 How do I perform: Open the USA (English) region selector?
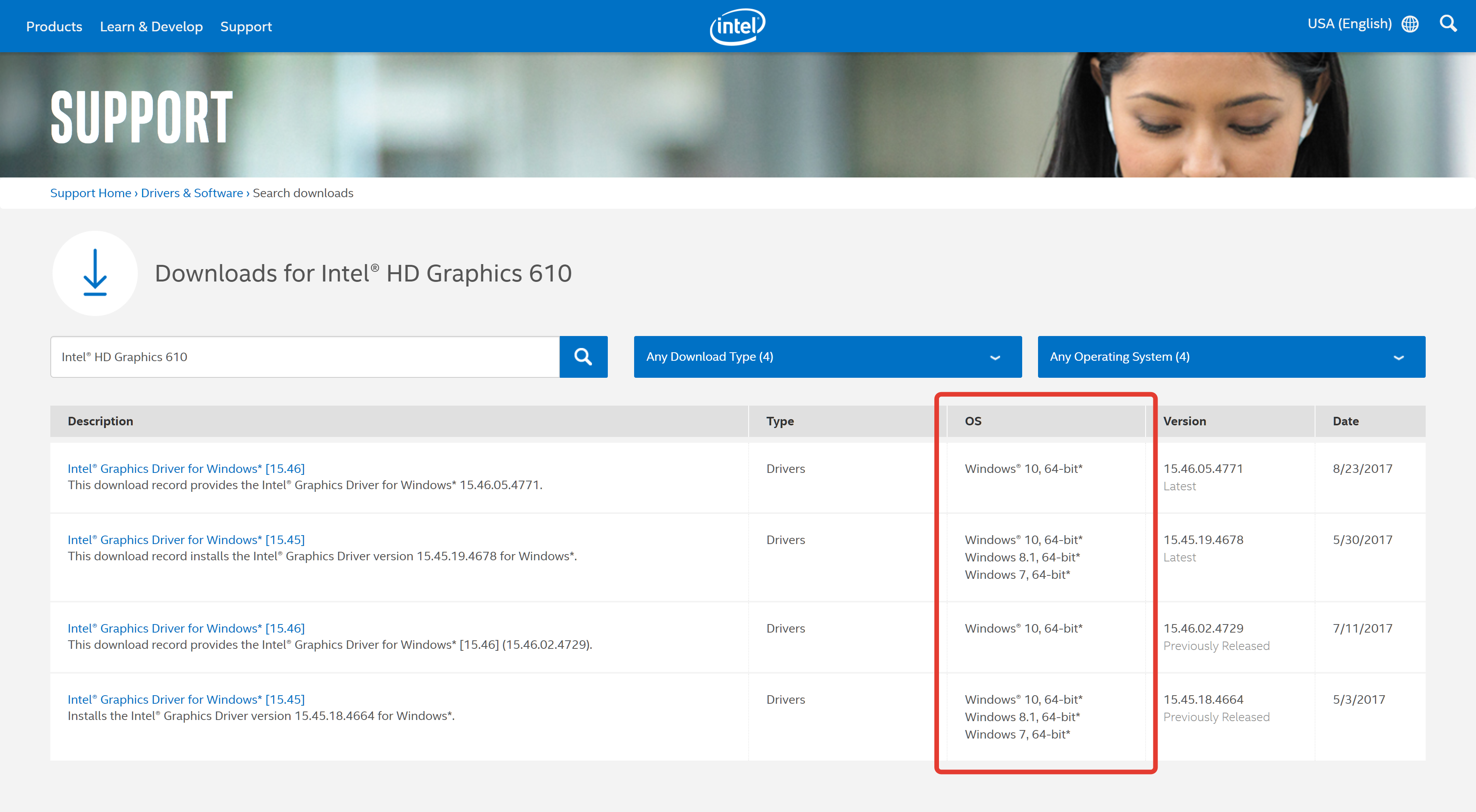pyautogui.click(x=1349, y=24)
